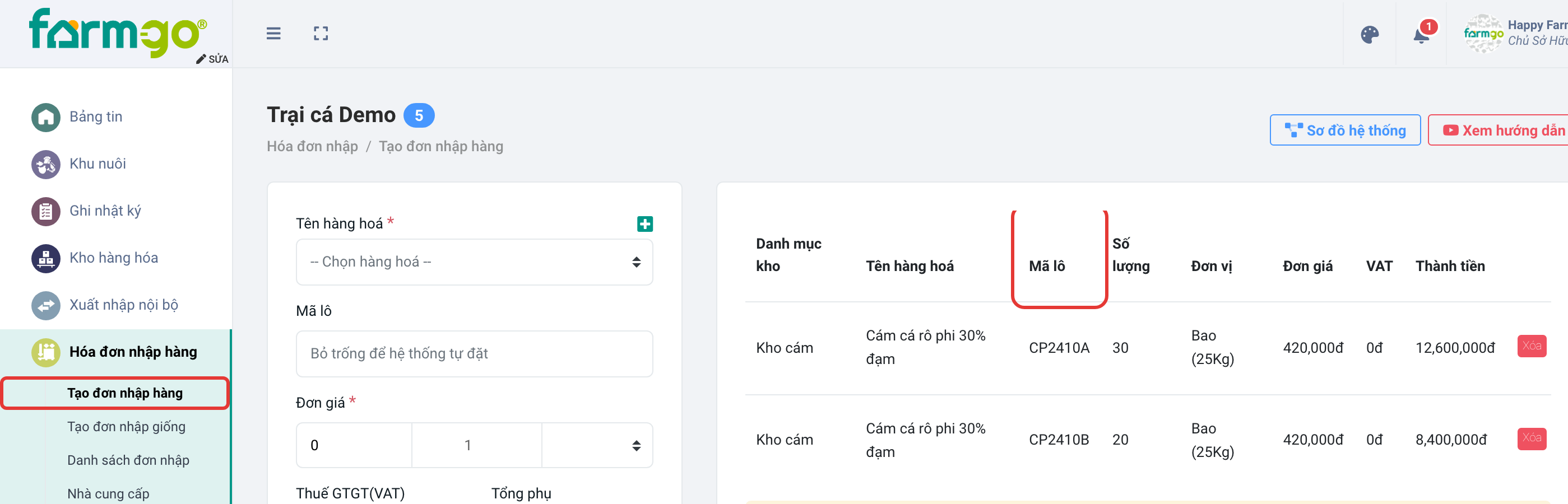Click the Thành tiền column header

pos(1450,267)
